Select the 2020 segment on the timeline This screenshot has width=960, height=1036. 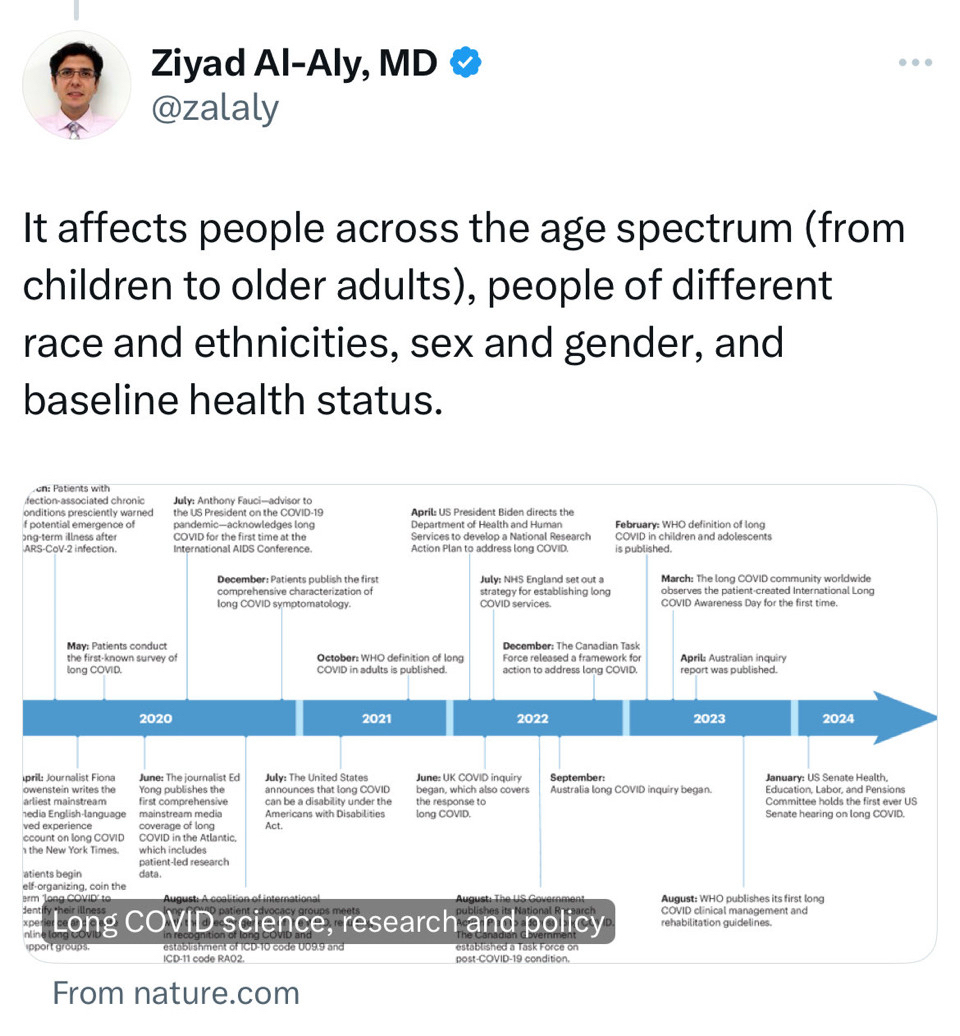pos(156,718)
